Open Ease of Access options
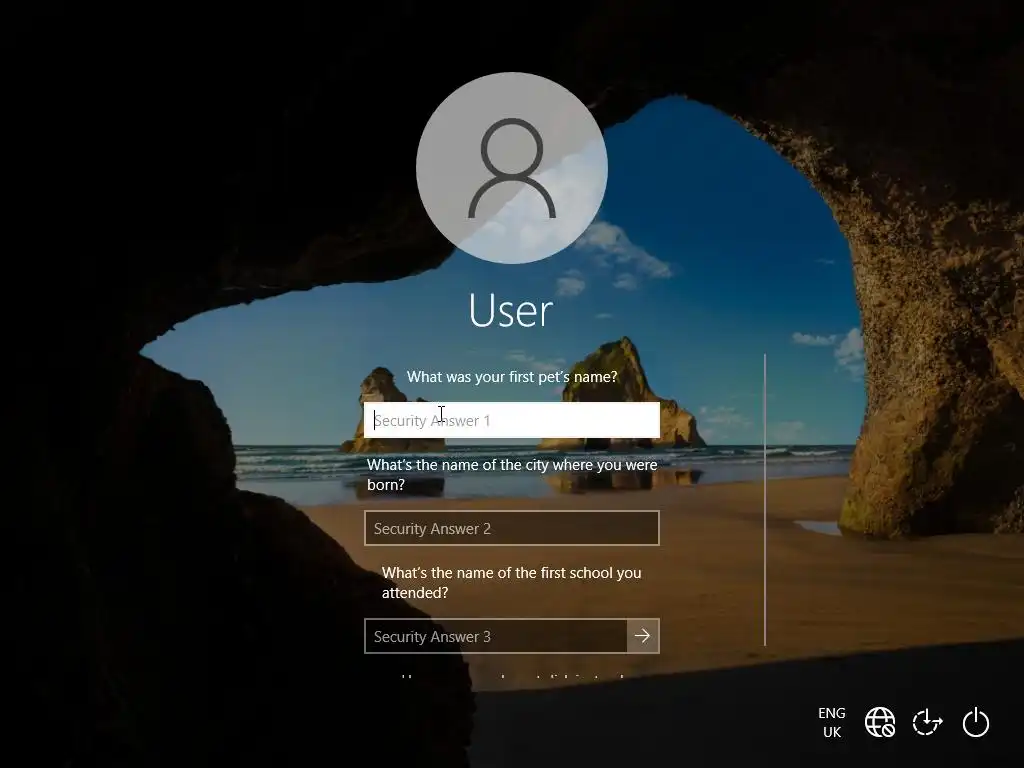Image resolution: width=1024 pixels, height=768 pixels. (x=927, y=722)
